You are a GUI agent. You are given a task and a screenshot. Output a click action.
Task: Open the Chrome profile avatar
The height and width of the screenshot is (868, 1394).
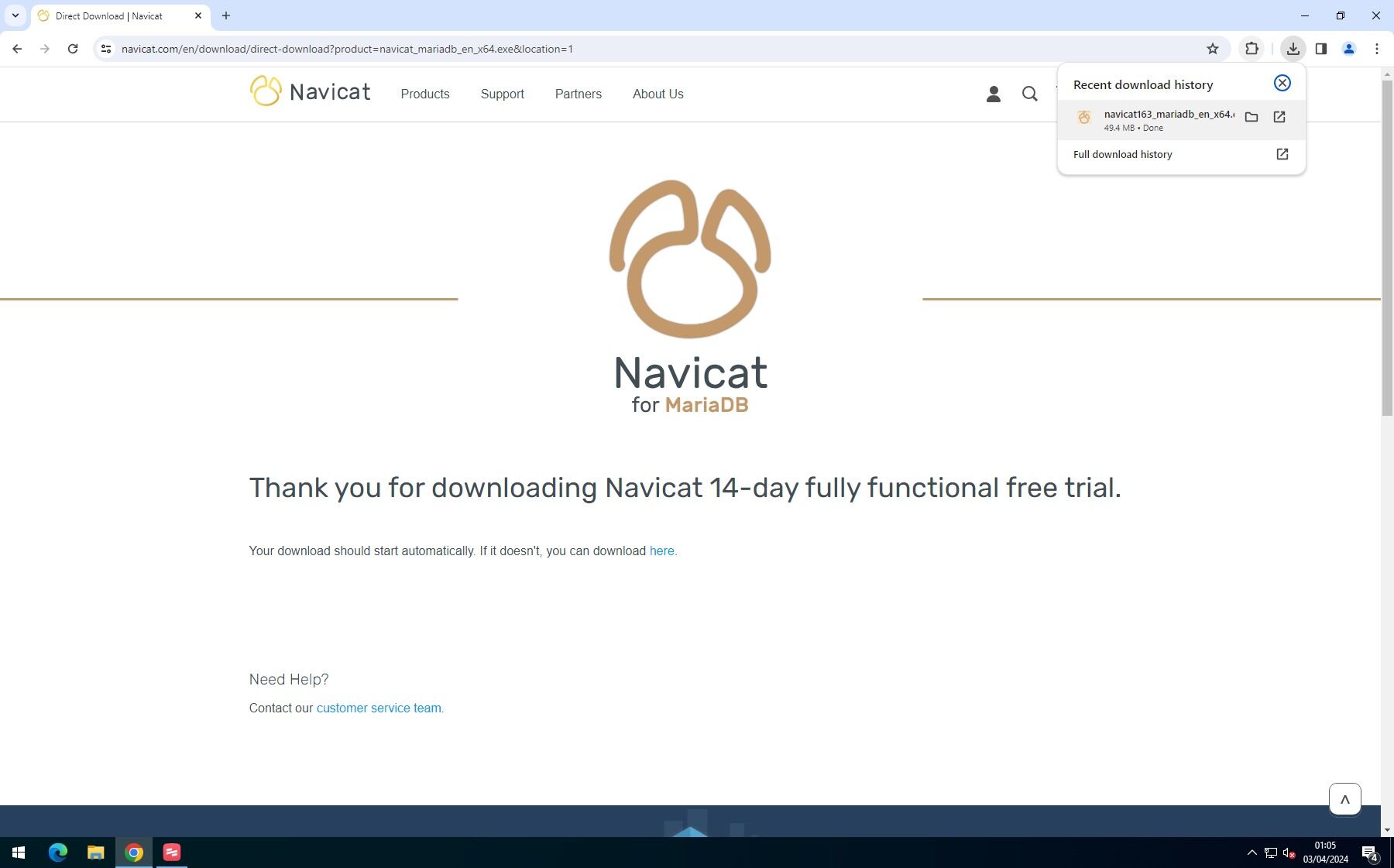click(1348, 49)
